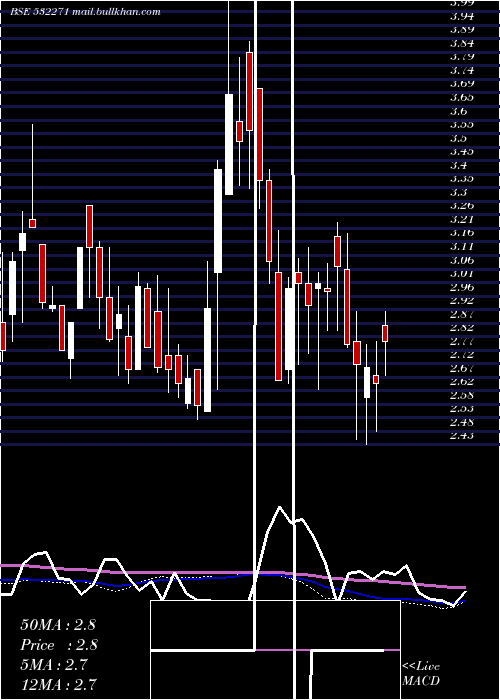
Task: Click the 3.69 axis value
Action: pyautogui.click(x=462, y=84)
